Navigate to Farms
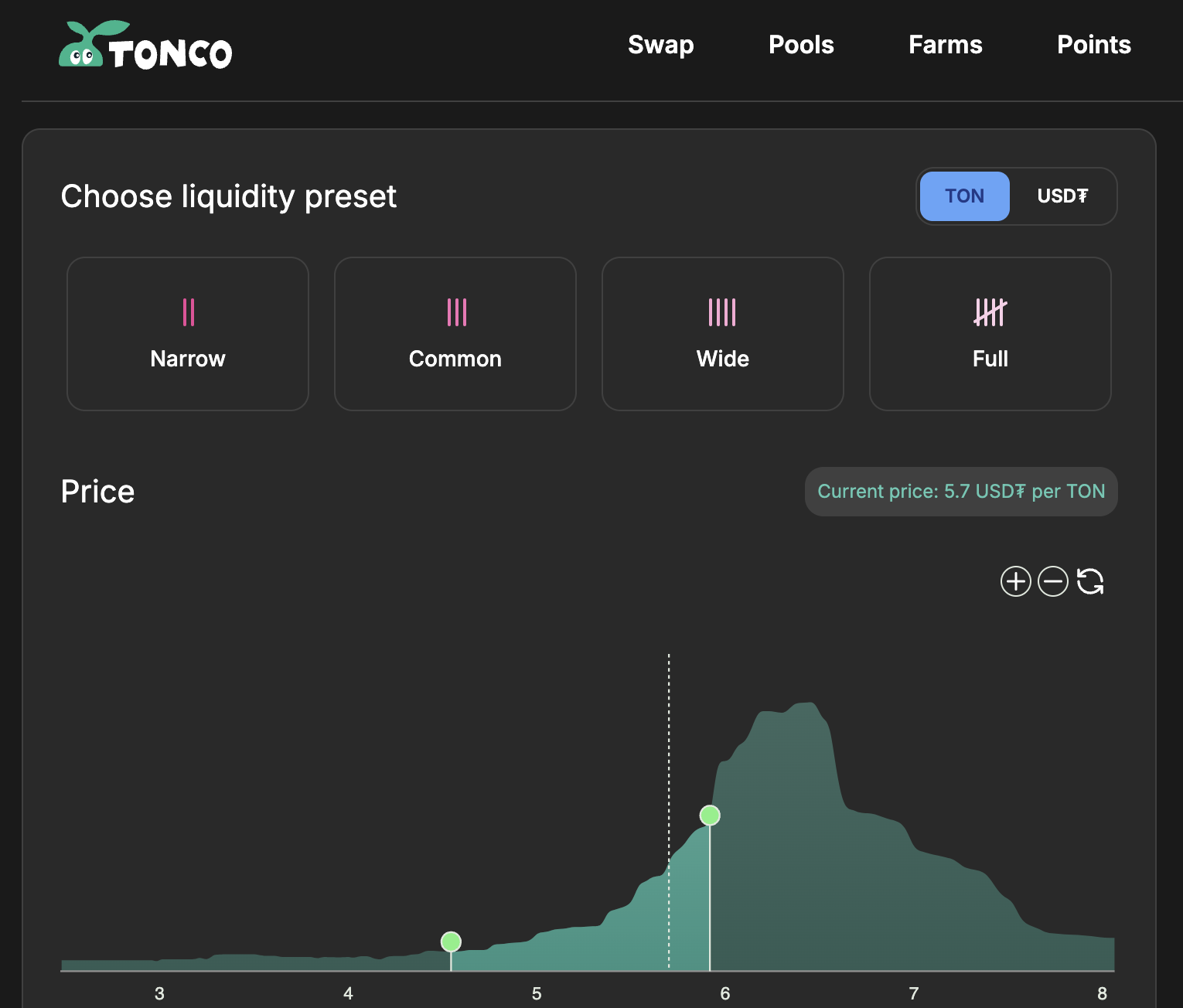Screen dimensions: 1183x1008 pyautogui.click(x=945, y=45)
